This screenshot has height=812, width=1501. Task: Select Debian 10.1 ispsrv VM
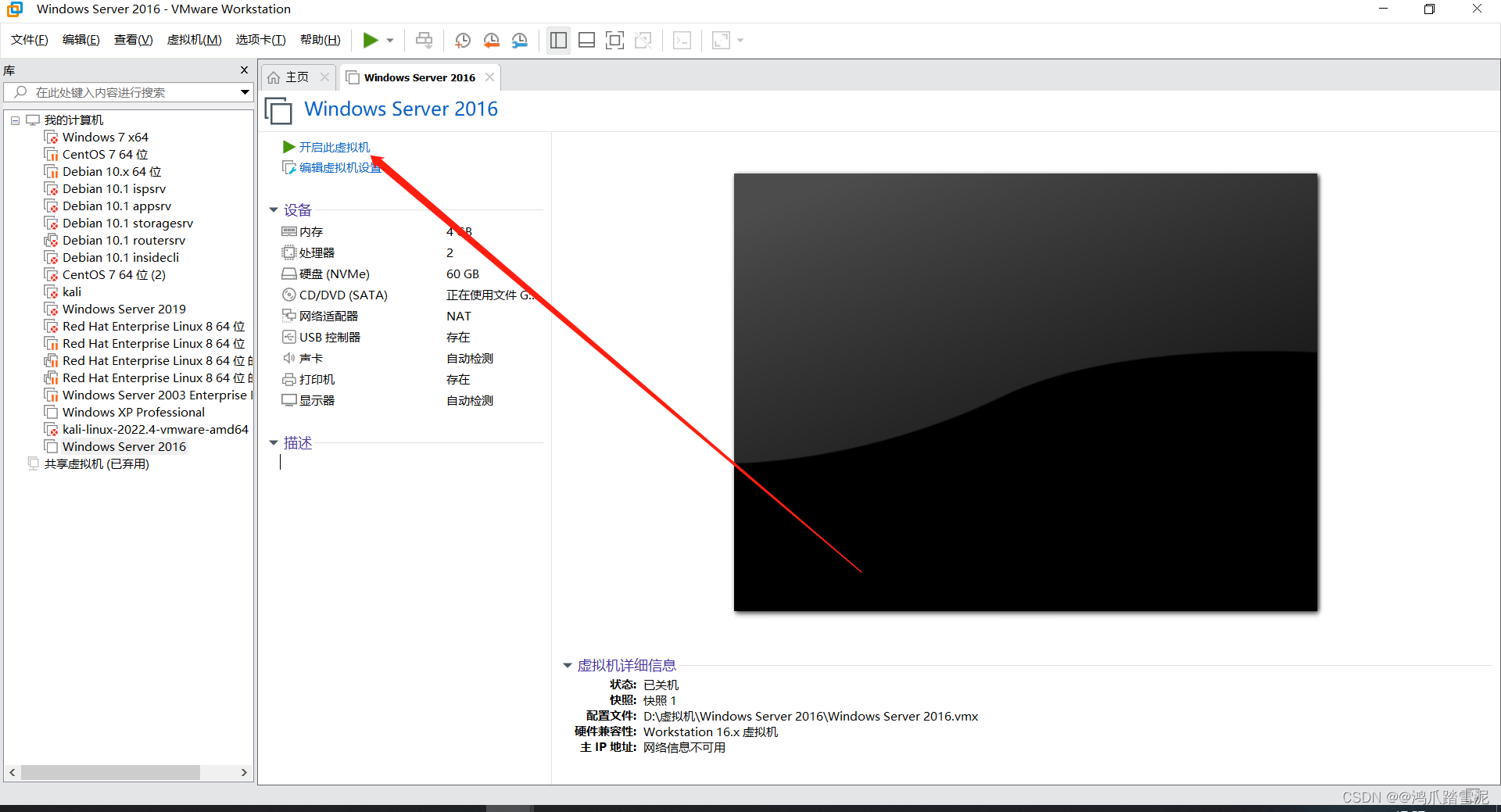tap(114, 189)
